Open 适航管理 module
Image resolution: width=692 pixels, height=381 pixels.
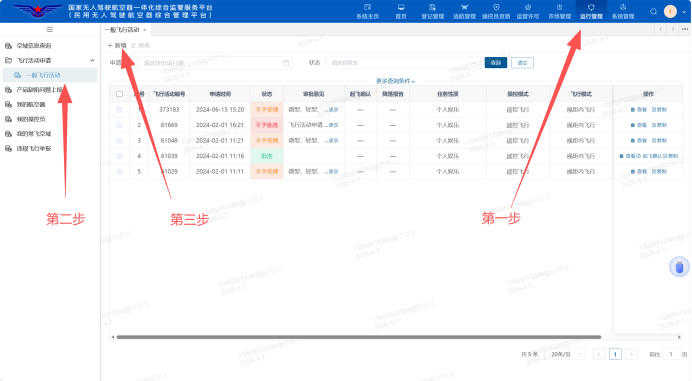[x=464, y=12]
